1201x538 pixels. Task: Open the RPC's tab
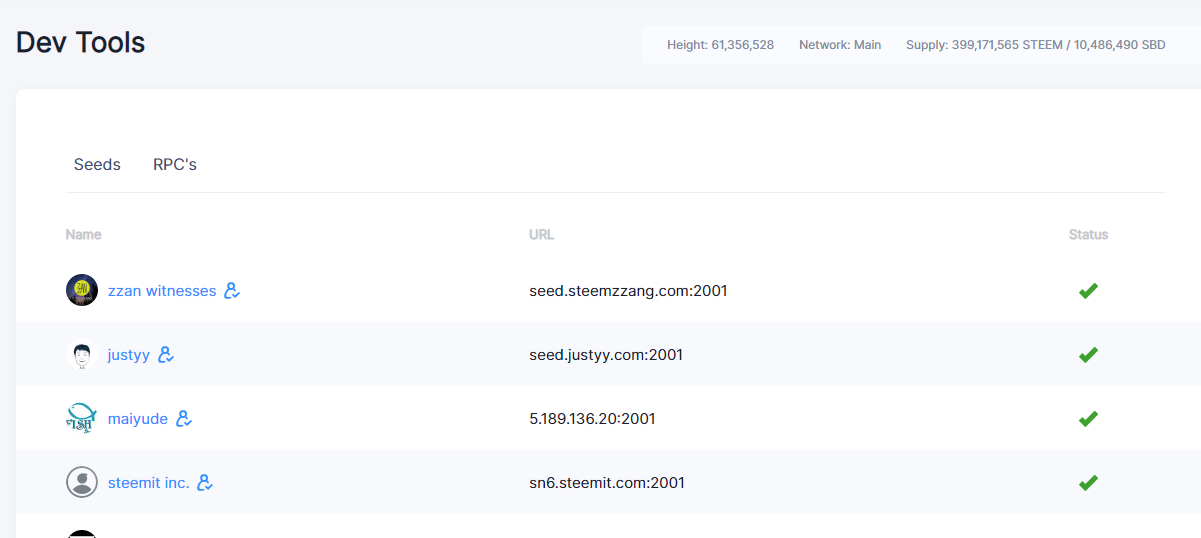coord(175,164)
